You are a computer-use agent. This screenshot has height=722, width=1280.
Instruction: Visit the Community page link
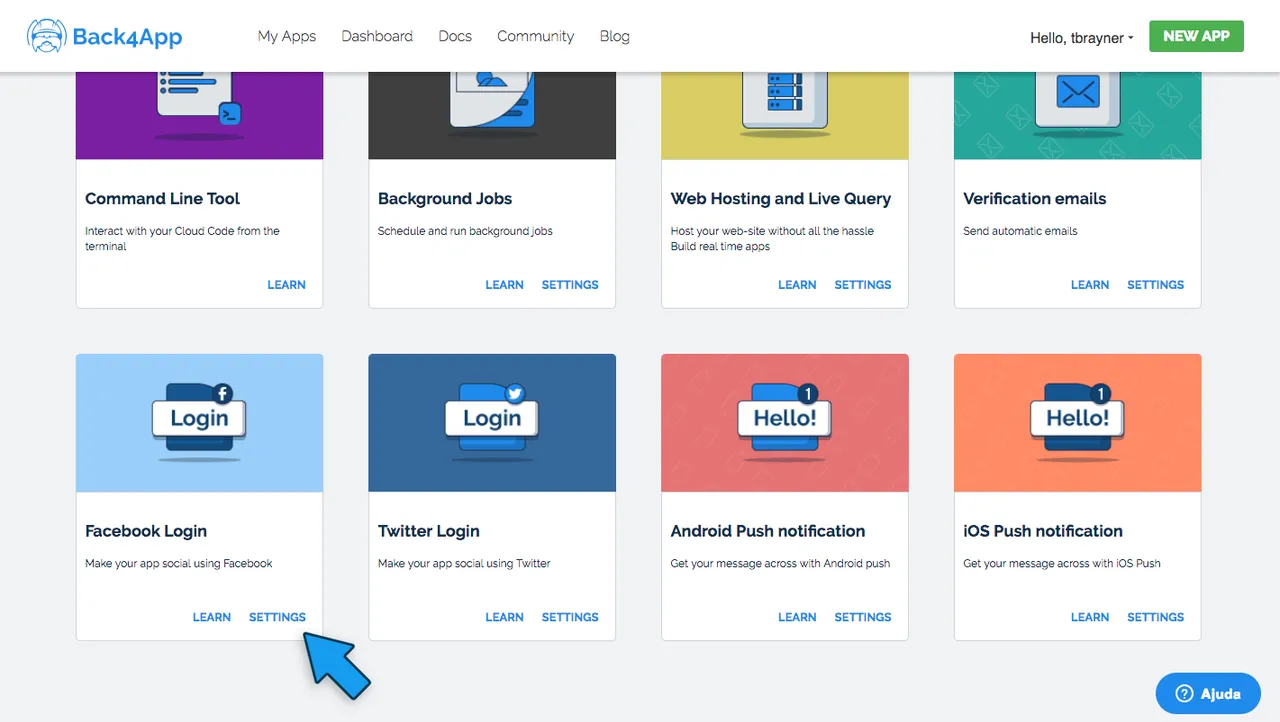tap(535, 36)
